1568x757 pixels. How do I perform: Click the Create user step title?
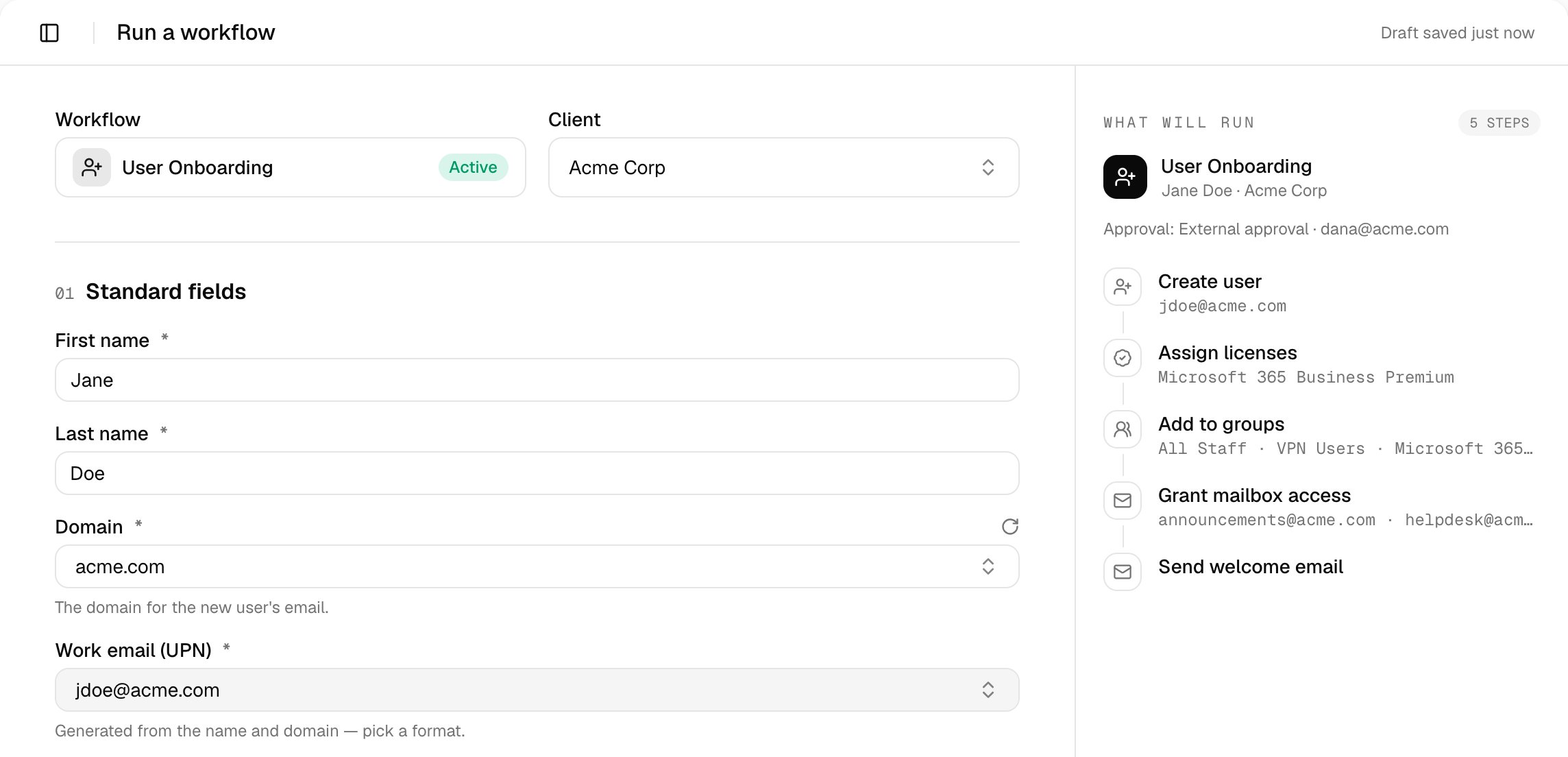pos(1210,282)
